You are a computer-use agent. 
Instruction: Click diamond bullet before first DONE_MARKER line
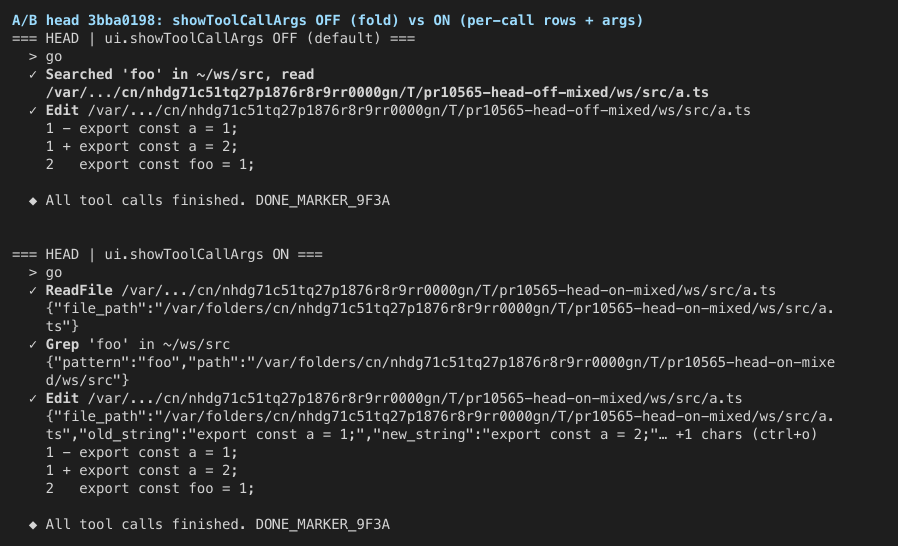(33, 201)
